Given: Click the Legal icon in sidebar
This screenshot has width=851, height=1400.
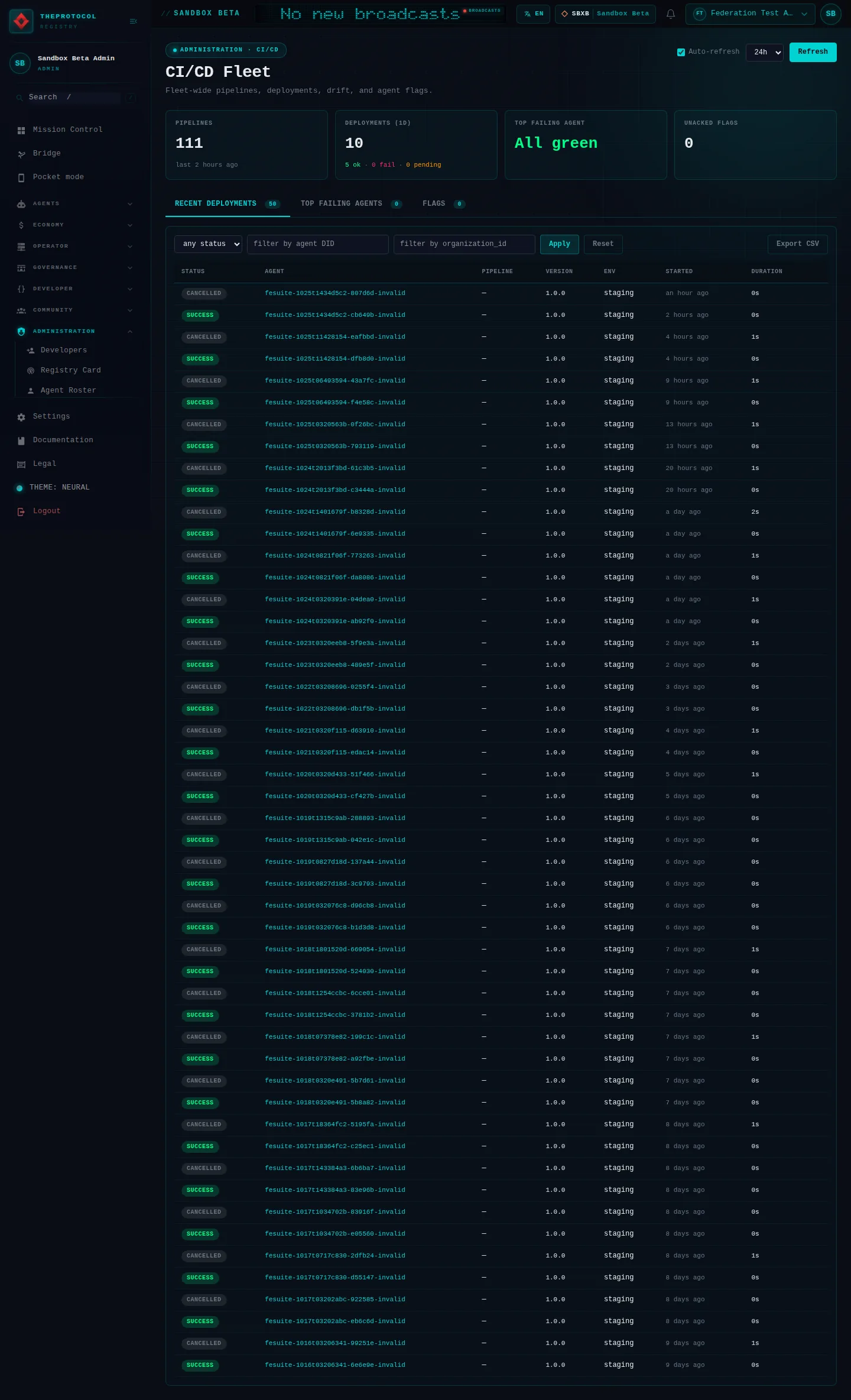Looking at the screenshot, I should pos(21,464).
